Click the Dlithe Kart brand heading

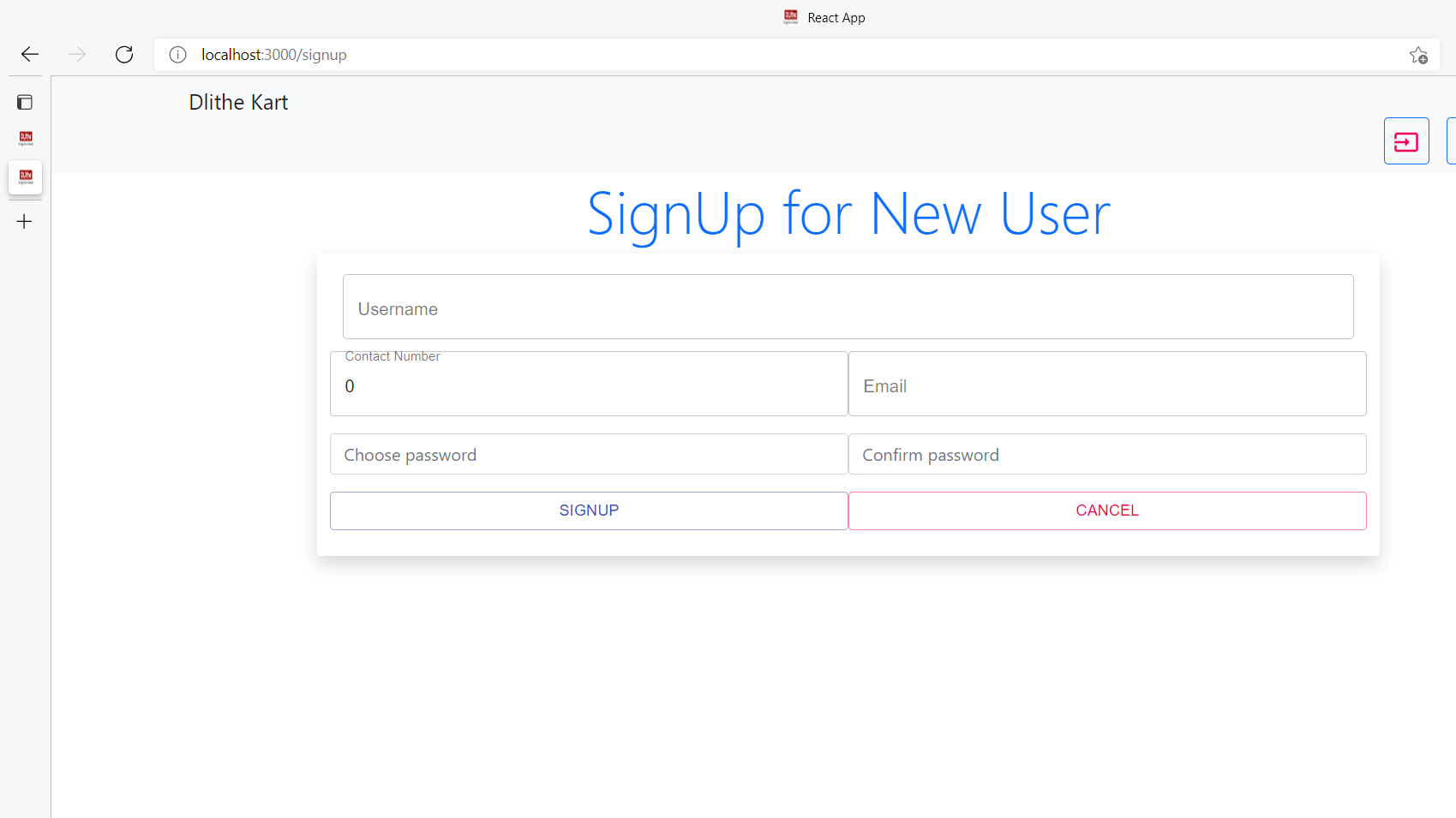(x=238, y=102)
